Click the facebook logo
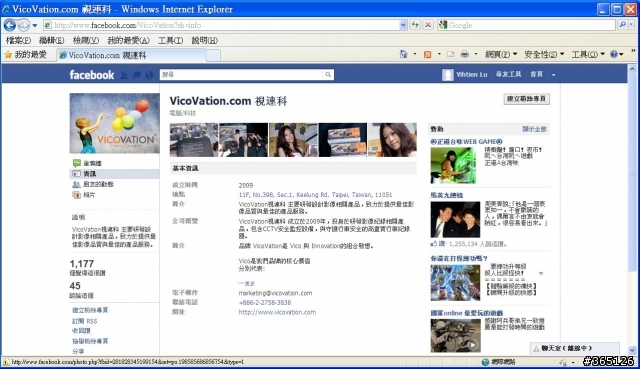The height and width of the screenshot is (369, 640). pos(92,75)
